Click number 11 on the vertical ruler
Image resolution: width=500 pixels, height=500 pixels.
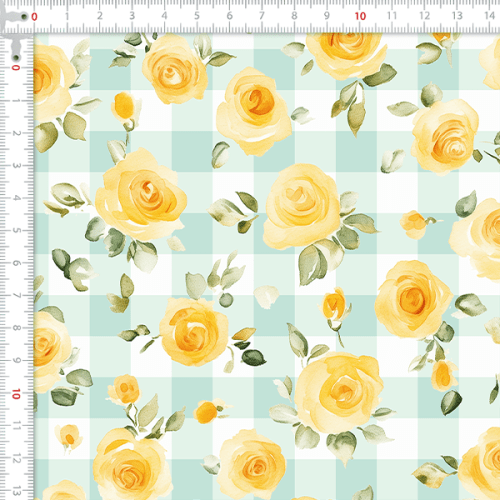tap(16, 426)
